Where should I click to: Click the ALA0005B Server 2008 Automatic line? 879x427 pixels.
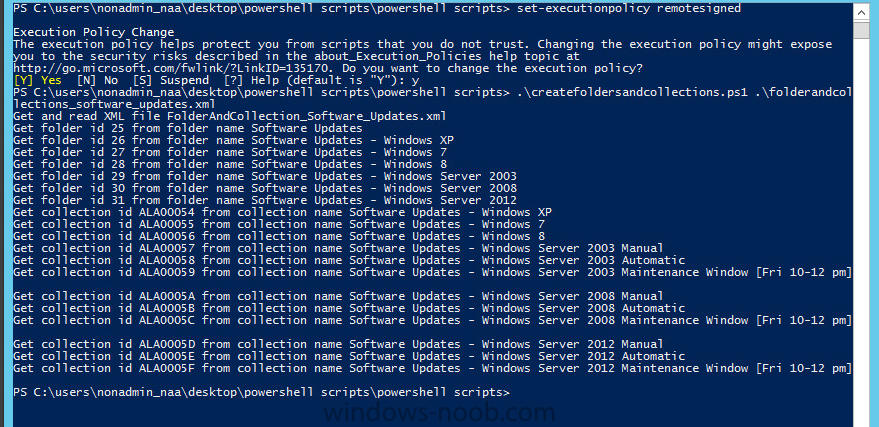(349, 308)
